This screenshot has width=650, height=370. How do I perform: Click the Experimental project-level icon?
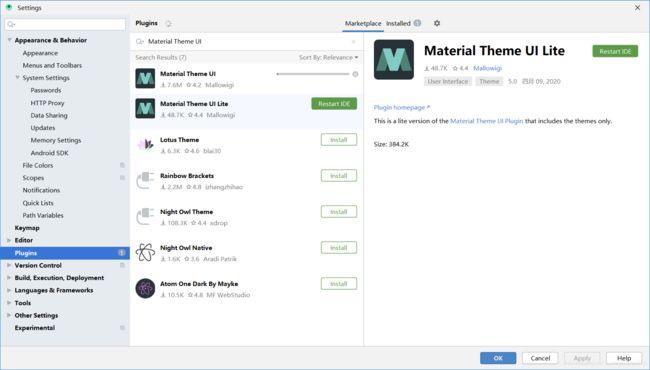point(122,328)
